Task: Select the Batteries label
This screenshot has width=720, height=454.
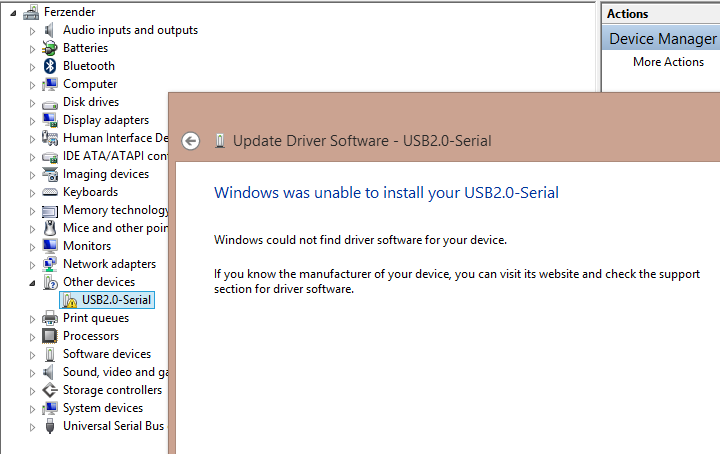Action: 85,48
